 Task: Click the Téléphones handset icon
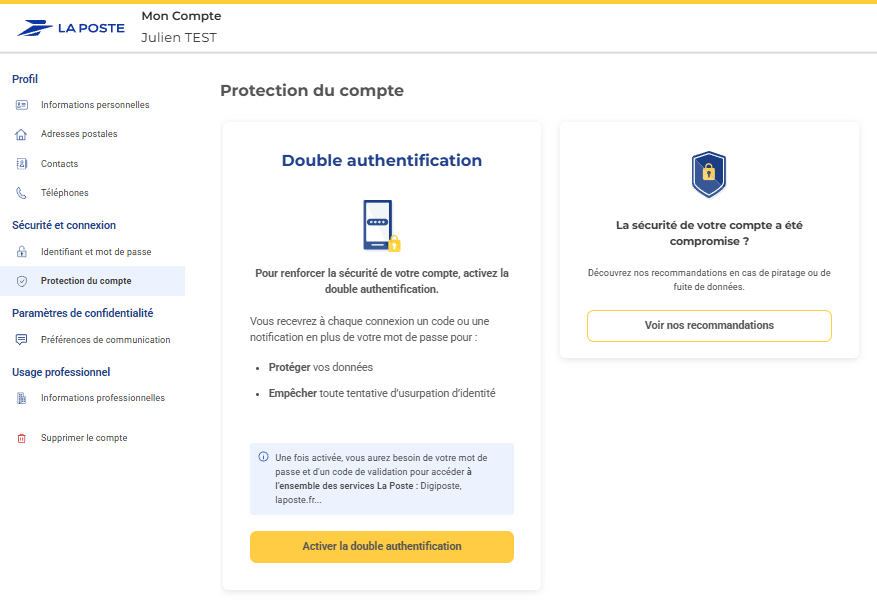pyautogui.click(x=22, y=193)
